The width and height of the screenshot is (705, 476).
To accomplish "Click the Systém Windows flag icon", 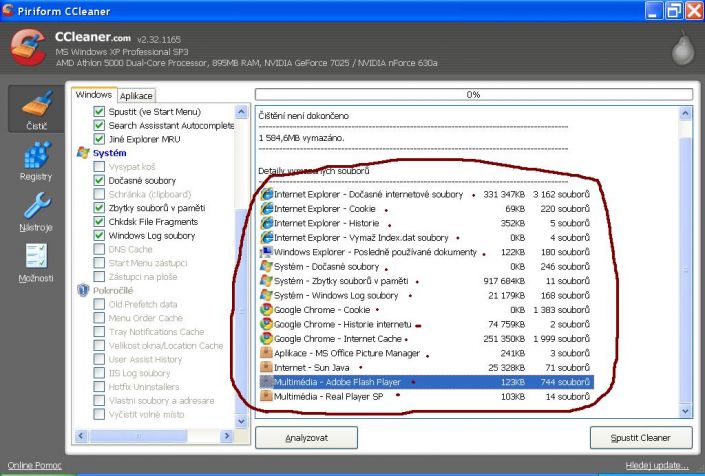I will click(83, 153).
